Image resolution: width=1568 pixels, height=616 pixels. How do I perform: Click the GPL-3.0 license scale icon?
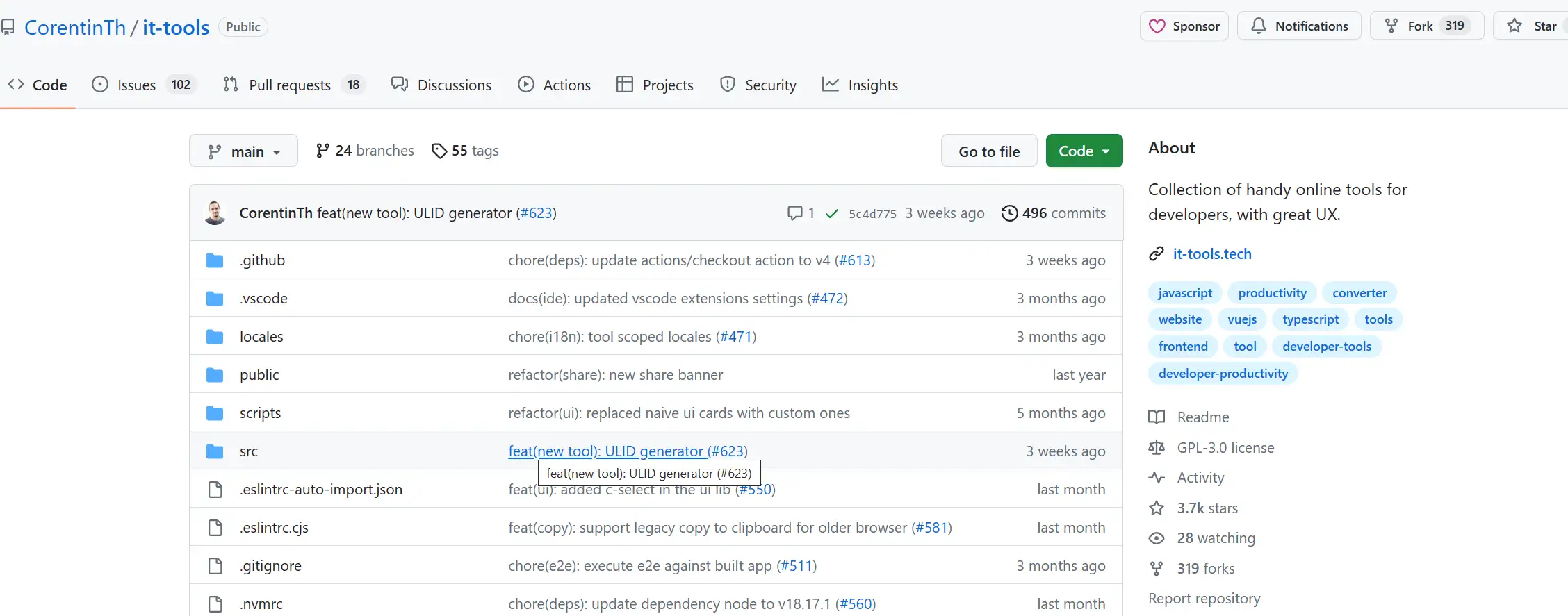(x=1157, y=448)
